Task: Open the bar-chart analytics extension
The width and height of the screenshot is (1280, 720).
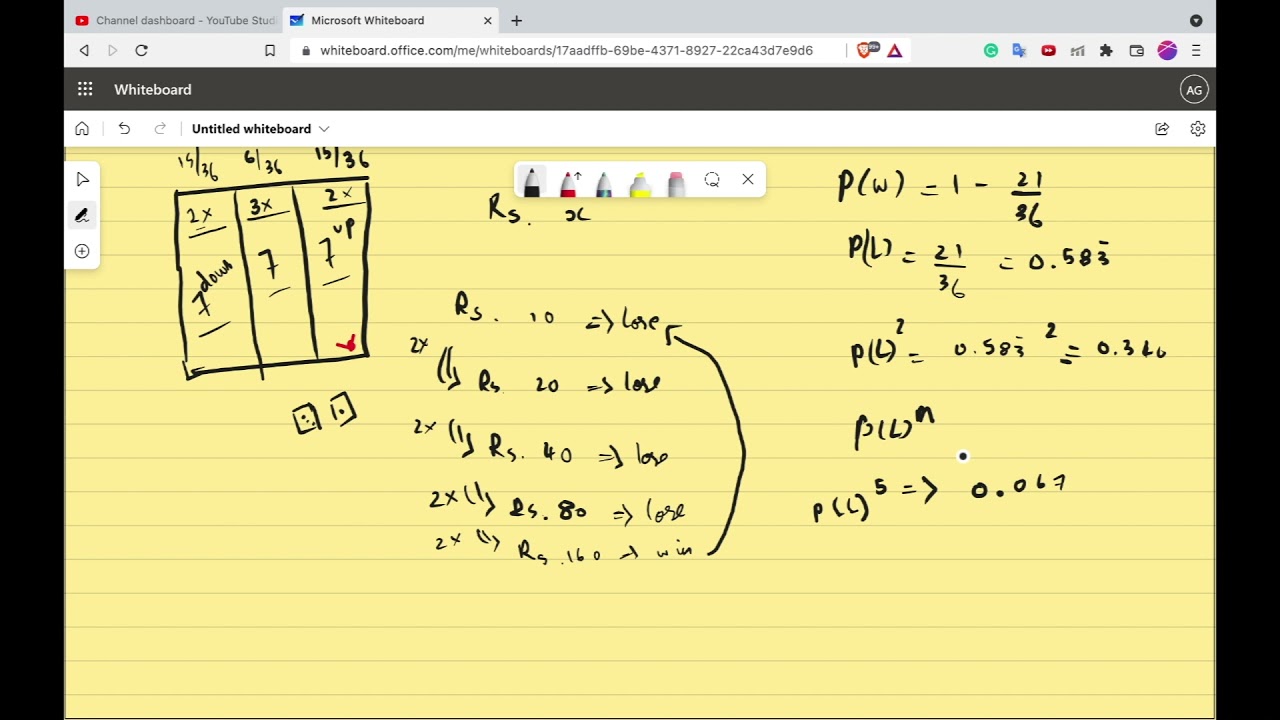Action: tap(1077, 50)
